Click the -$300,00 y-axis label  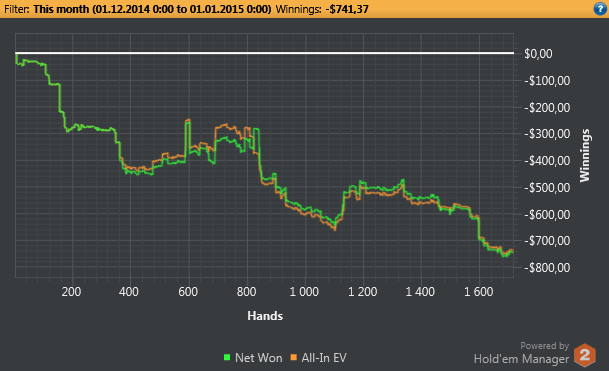[547, 134]
